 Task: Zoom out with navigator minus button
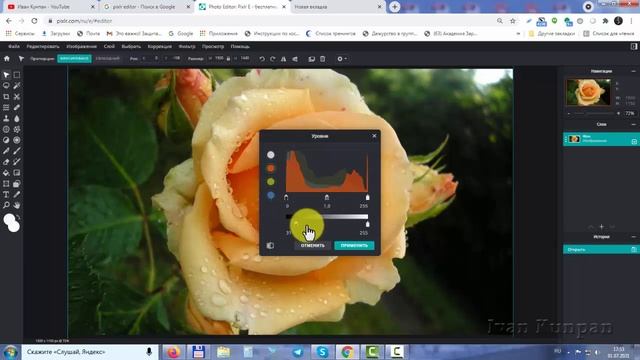click(569, 113)
